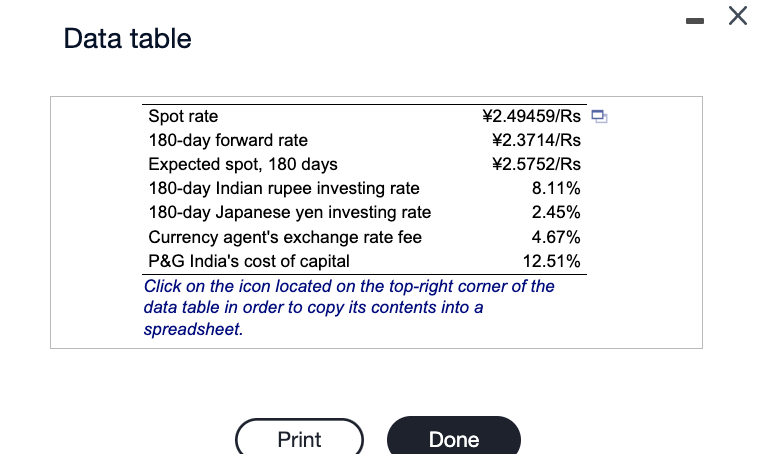Image resolution: width=768 pixels, height=454 pixels.
Task: Click the 180-day forward rate label
Action: [x=228, y=140]
